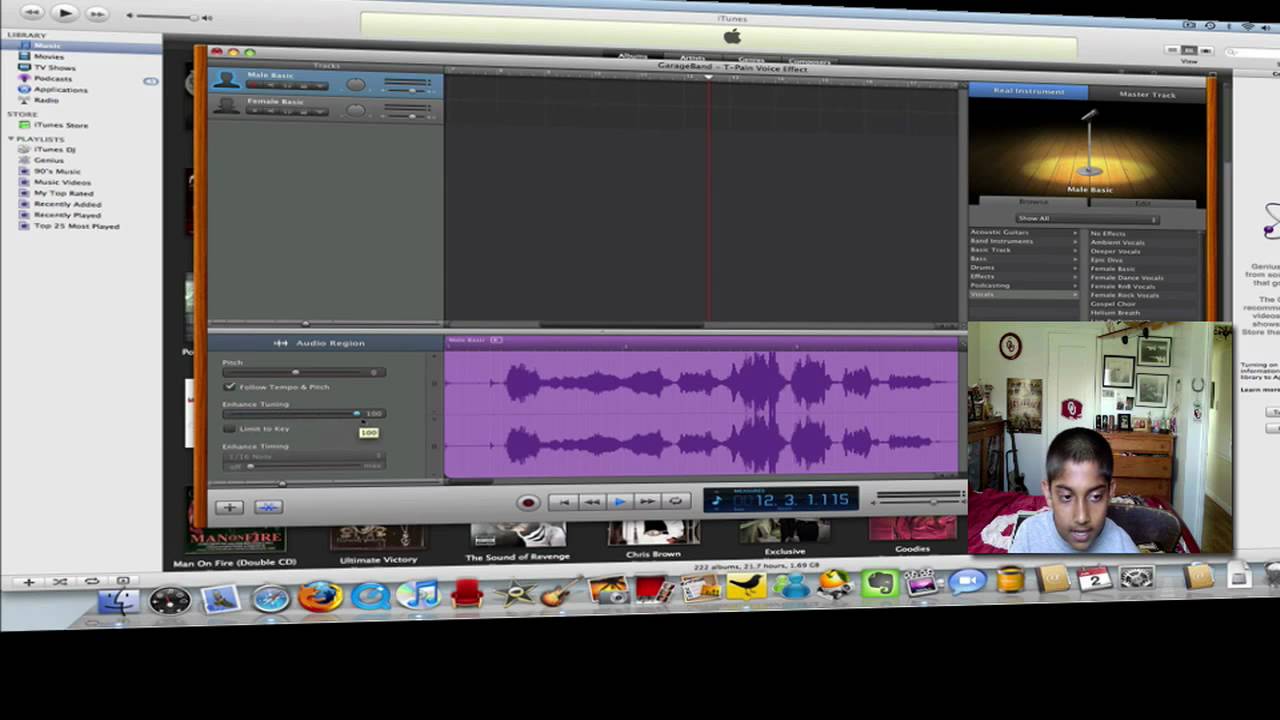
Task: Switch to Master Track tab
Action: coord(1147,94)
